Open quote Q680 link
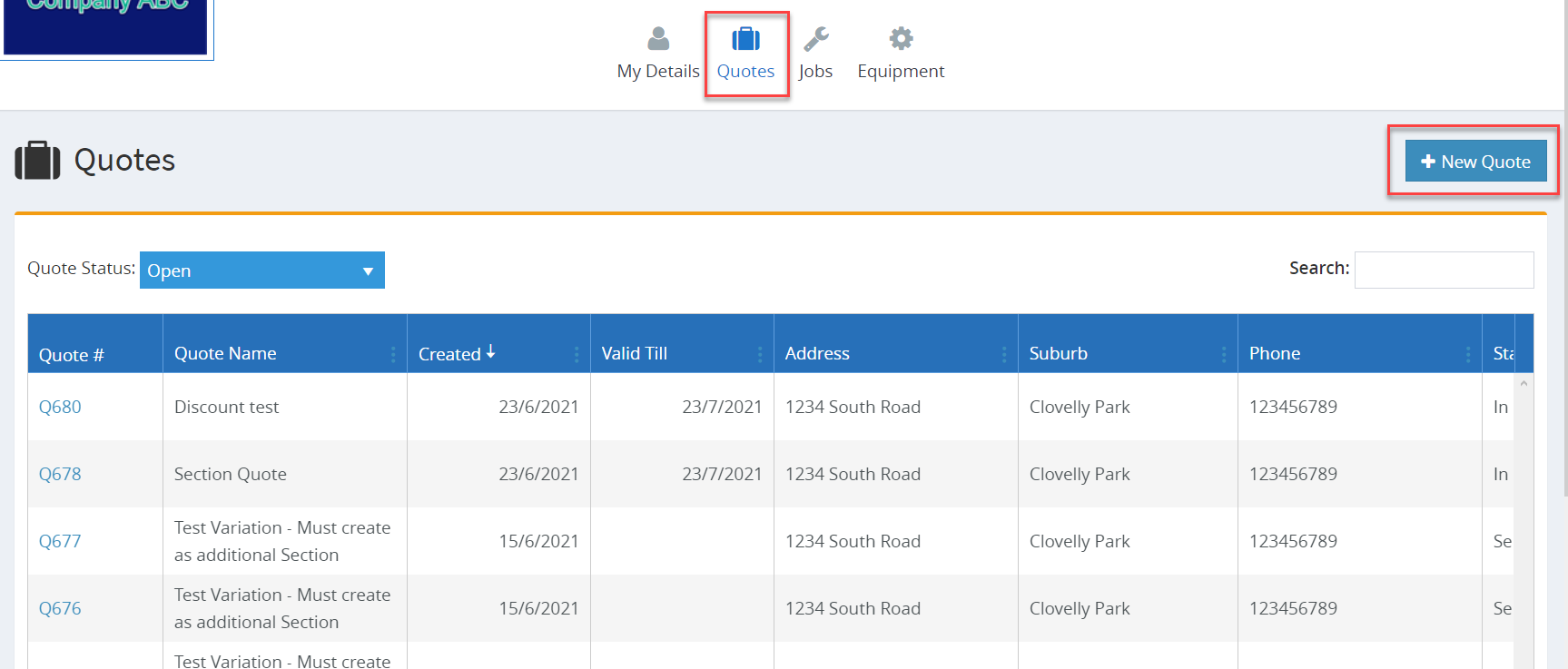Viewport: 1568px width, 669px height. (60, 408)
